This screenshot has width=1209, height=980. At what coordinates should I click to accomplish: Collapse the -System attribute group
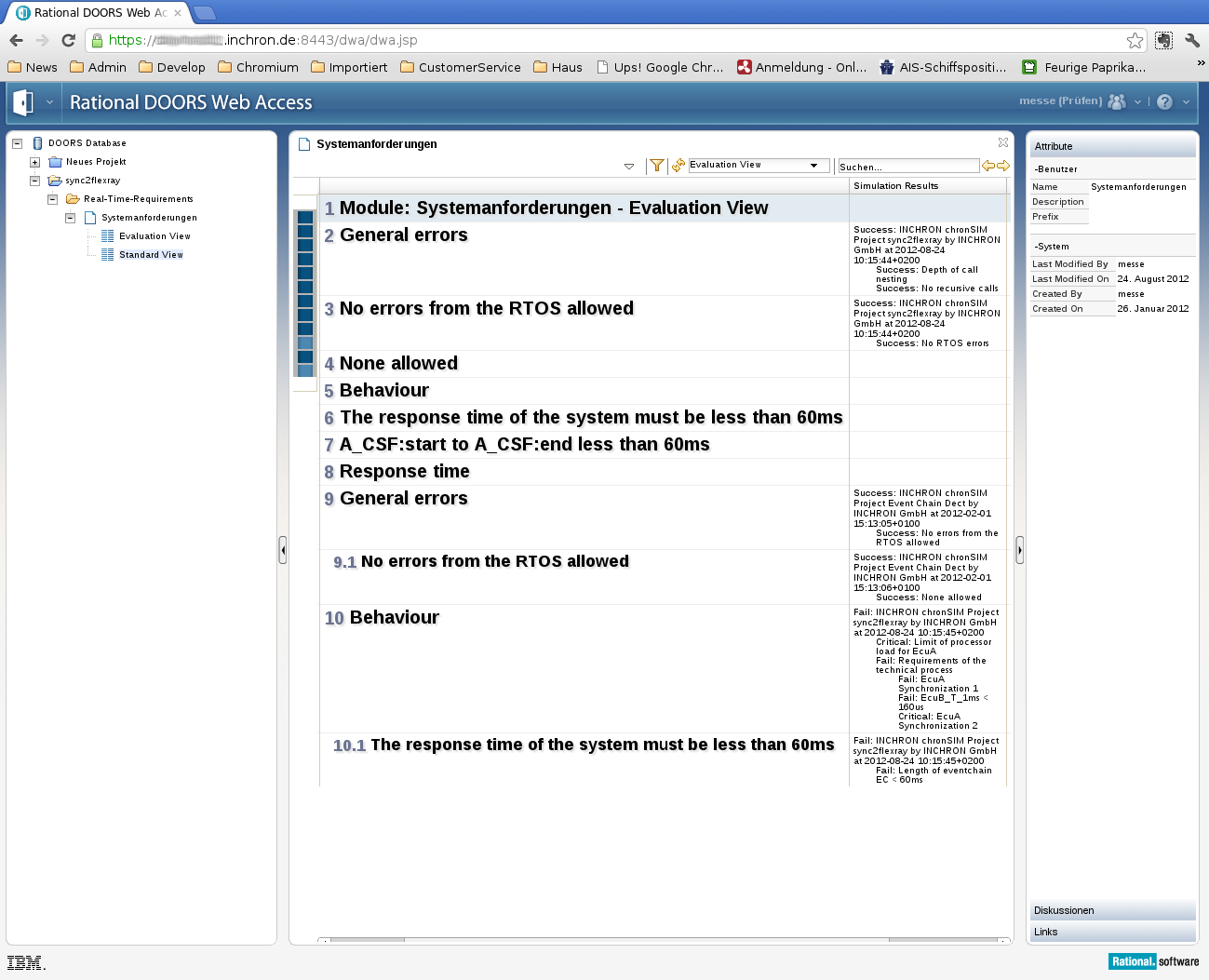point(1051,247)
